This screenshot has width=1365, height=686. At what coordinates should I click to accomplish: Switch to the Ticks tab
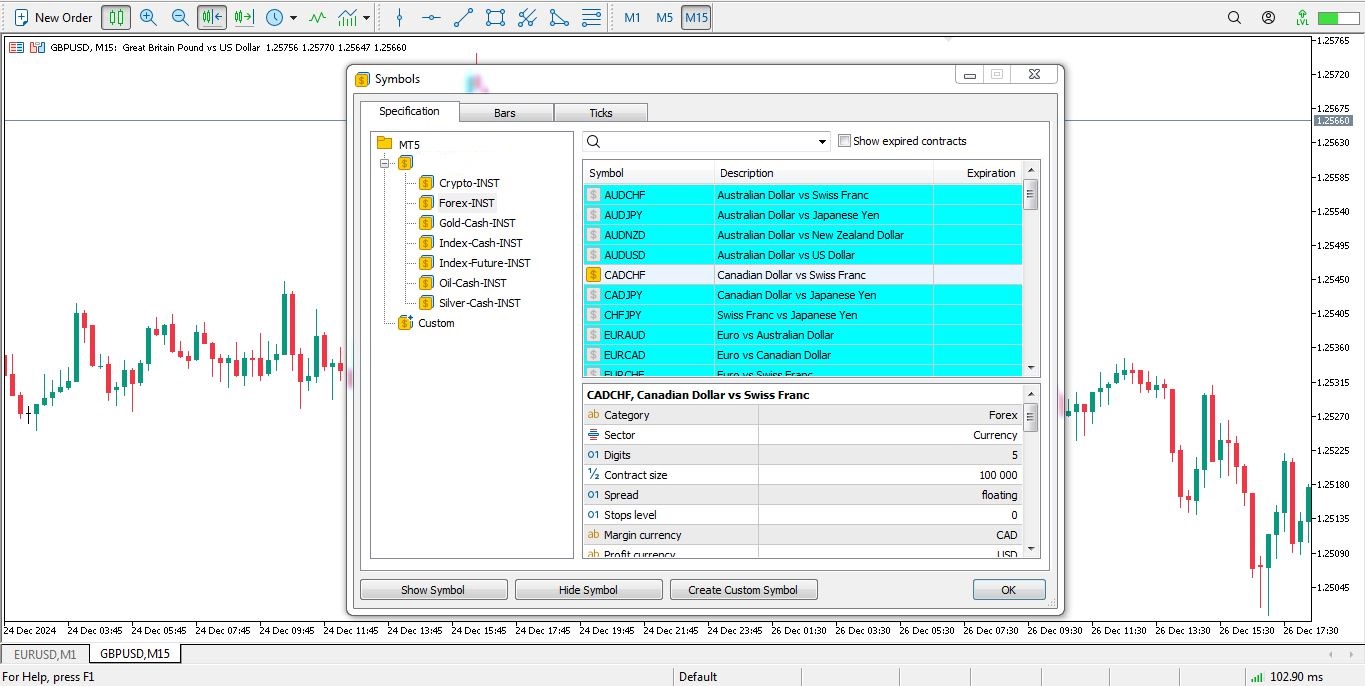point(601,113)
